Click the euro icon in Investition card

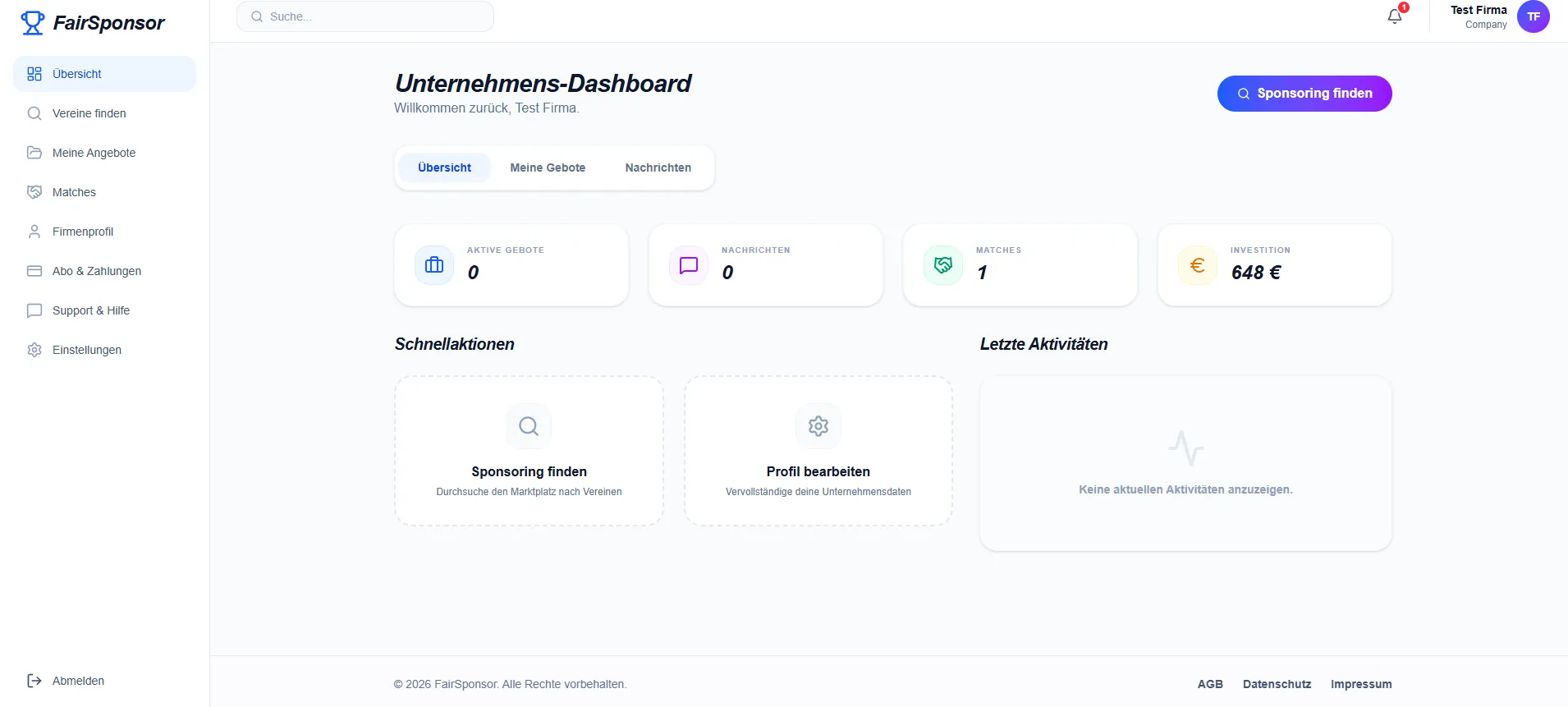click(1198, 265)
